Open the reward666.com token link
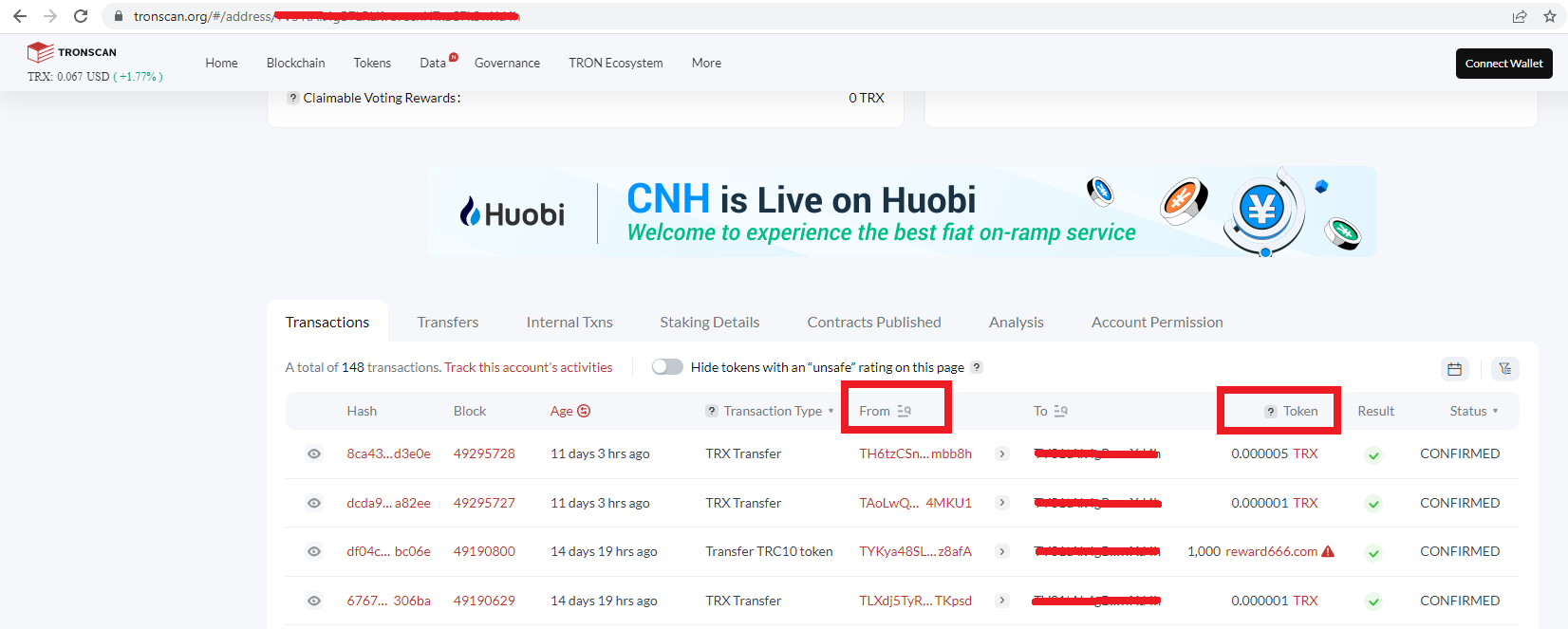Screen dimensions: 1568x629 1271,551
